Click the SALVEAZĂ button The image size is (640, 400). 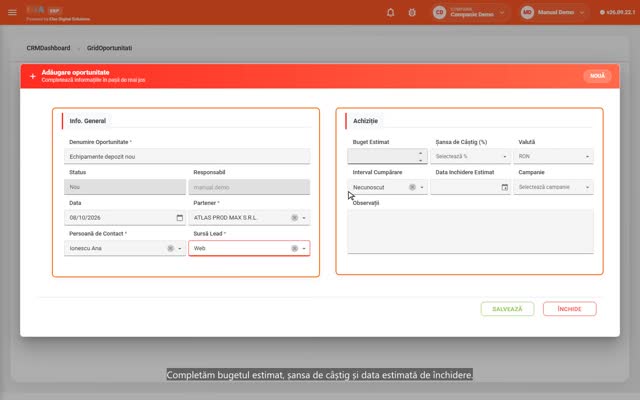[x=507, y=309]
